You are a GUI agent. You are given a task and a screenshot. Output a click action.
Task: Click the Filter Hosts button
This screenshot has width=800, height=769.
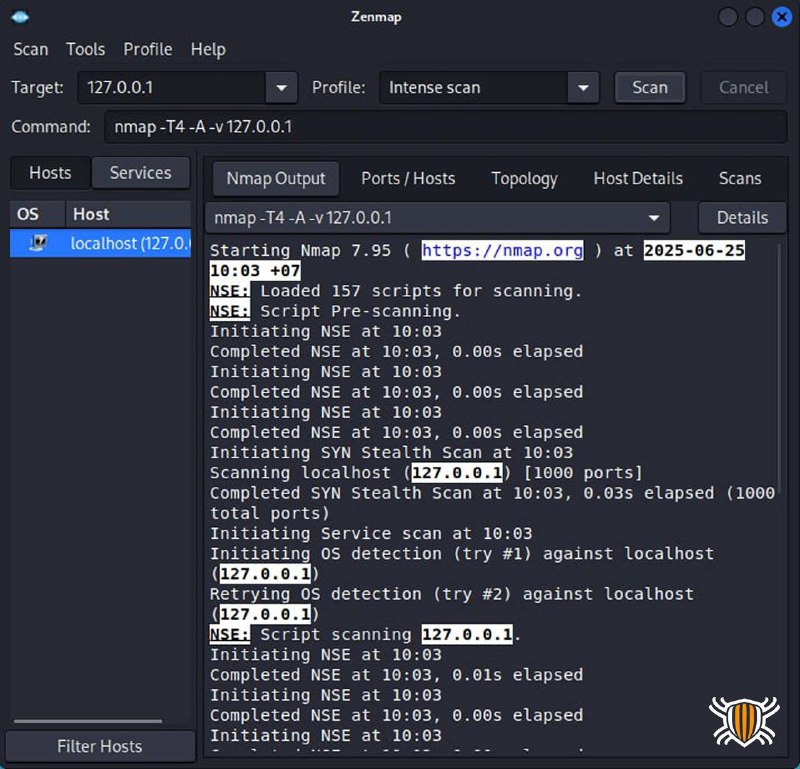coord(100,746)
